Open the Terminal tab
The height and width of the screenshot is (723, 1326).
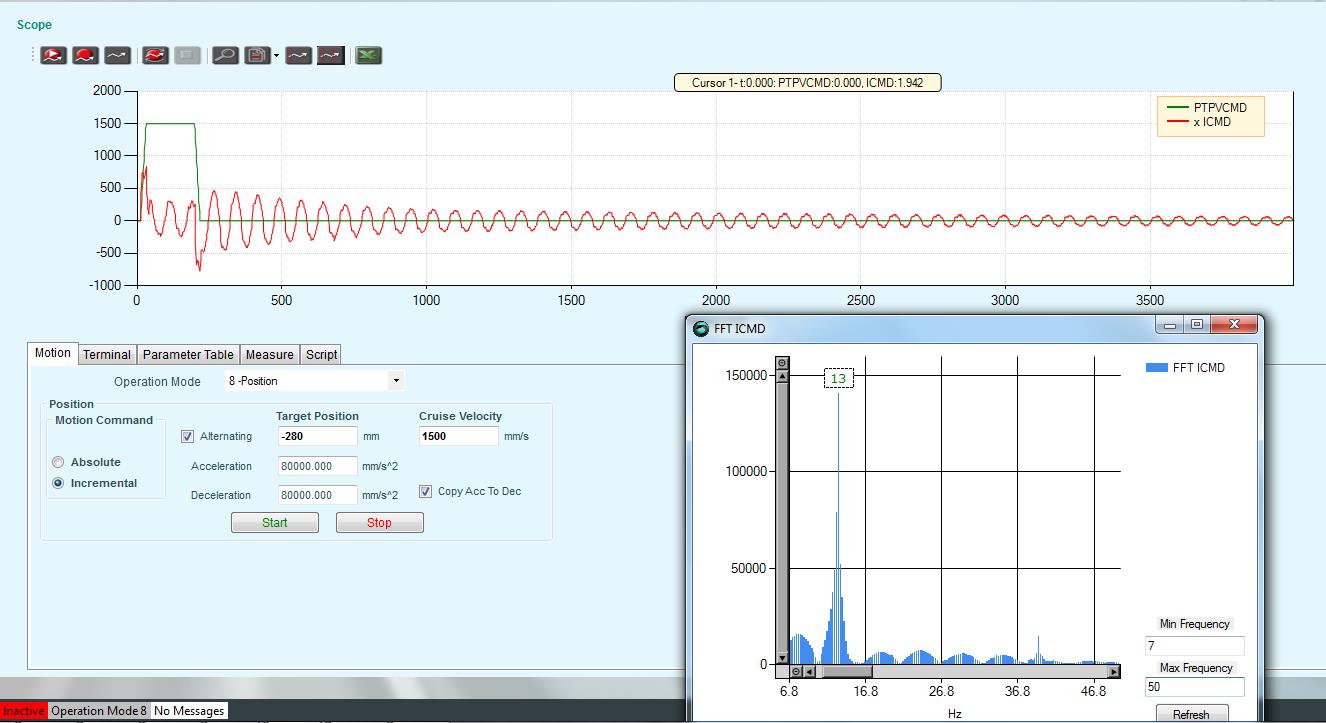[107, 354]
